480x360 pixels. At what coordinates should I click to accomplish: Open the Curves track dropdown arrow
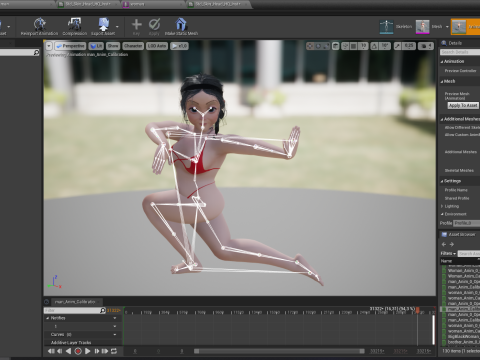click(x=115, y=334)
